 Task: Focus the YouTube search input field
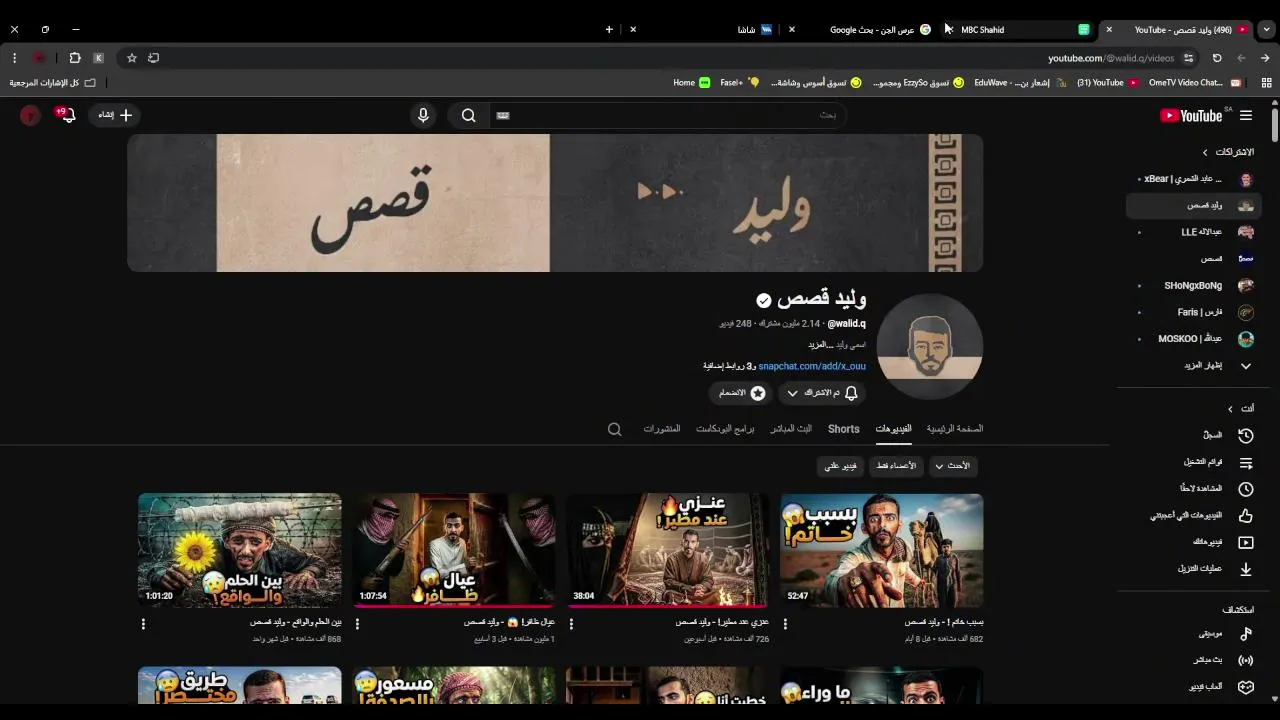(x=668, y=115)
